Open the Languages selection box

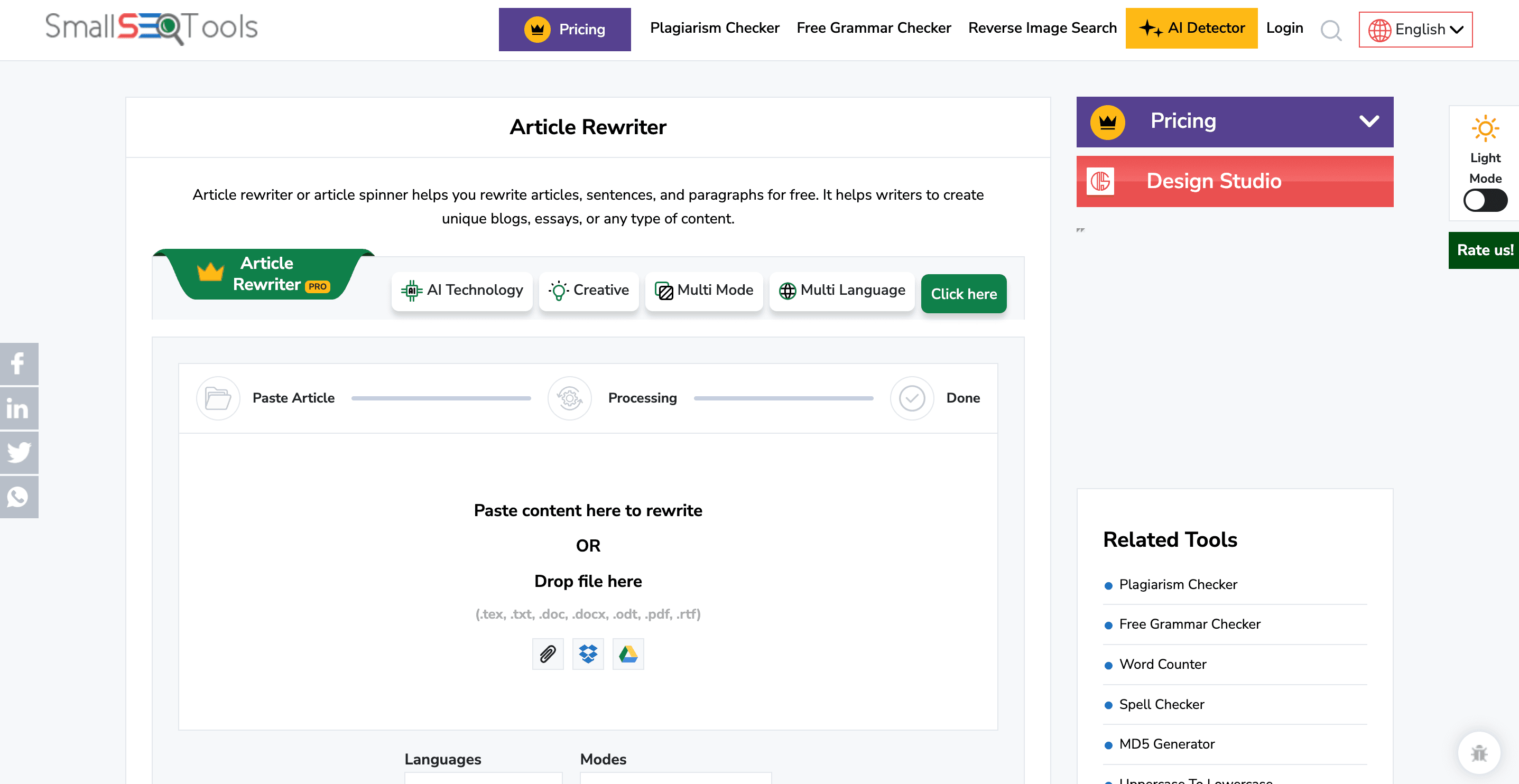[x=483, y=778]
